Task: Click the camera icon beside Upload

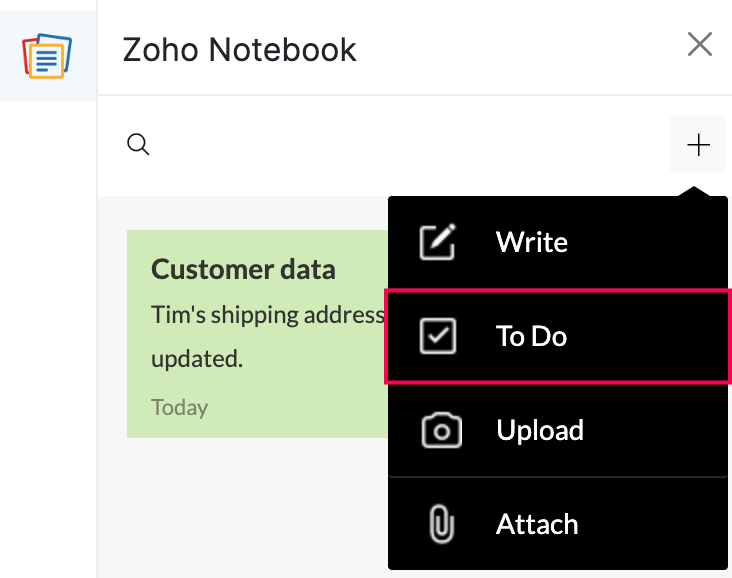Action: [441, 431]
